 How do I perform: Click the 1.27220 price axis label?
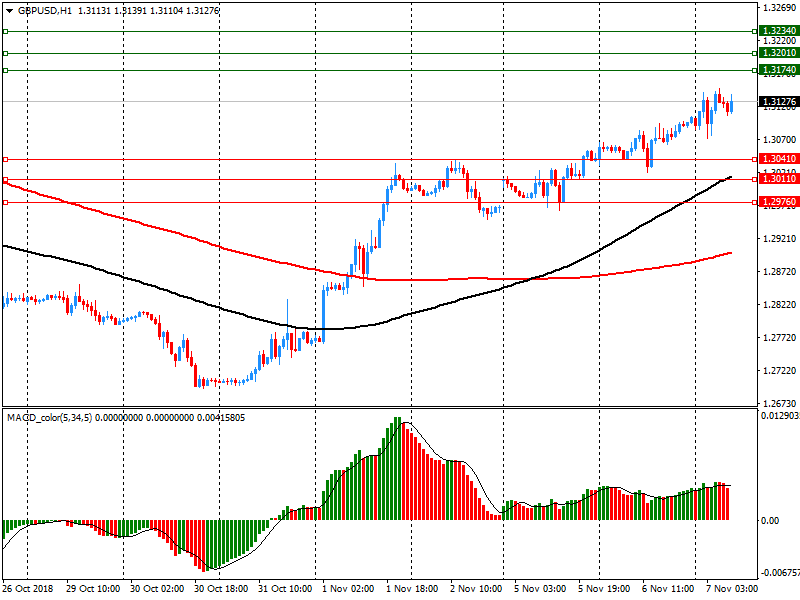779,370
